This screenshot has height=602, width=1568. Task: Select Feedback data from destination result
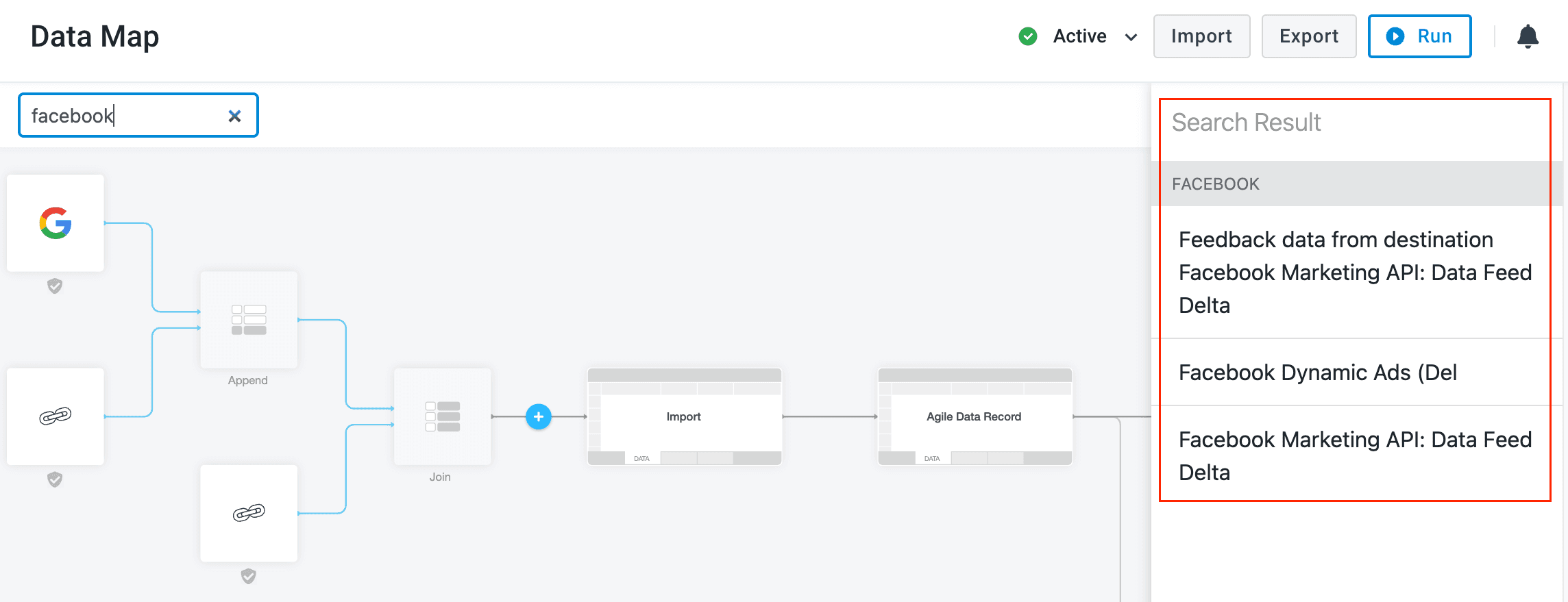point(1354,272)
